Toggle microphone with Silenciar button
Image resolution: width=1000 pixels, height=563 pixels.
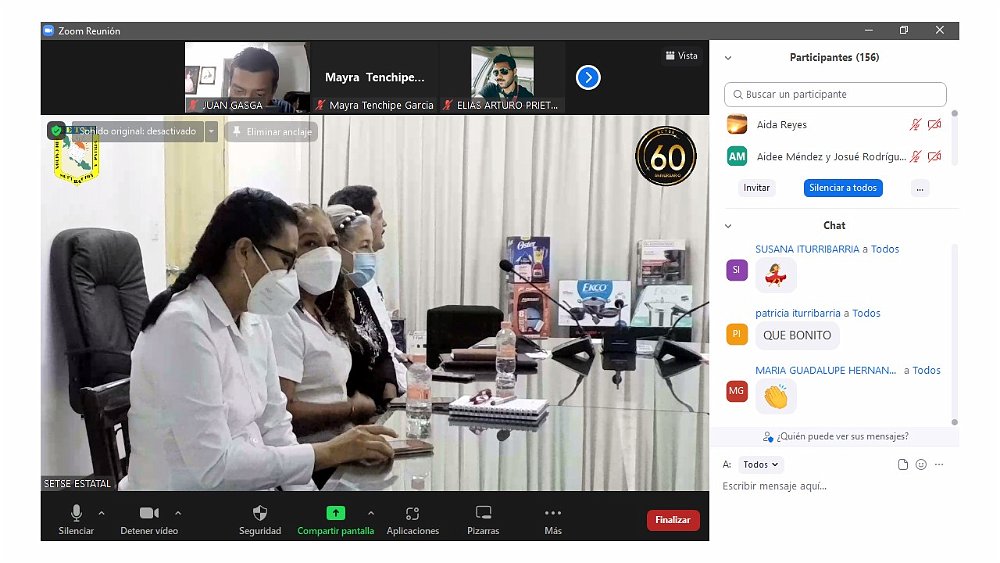[76, 513]
